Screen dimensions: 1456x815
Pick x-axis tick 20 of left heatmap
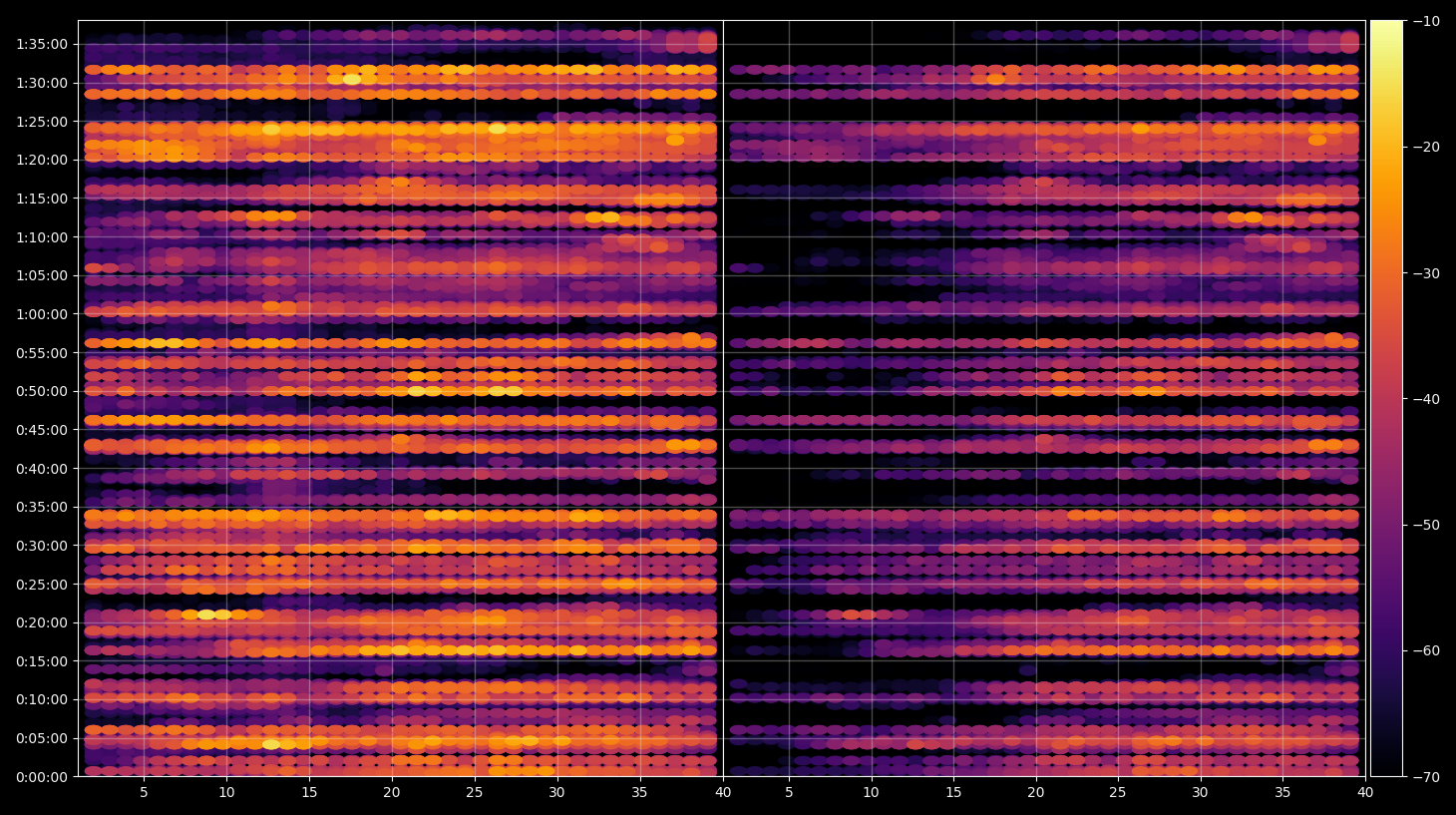coord(392,793)
